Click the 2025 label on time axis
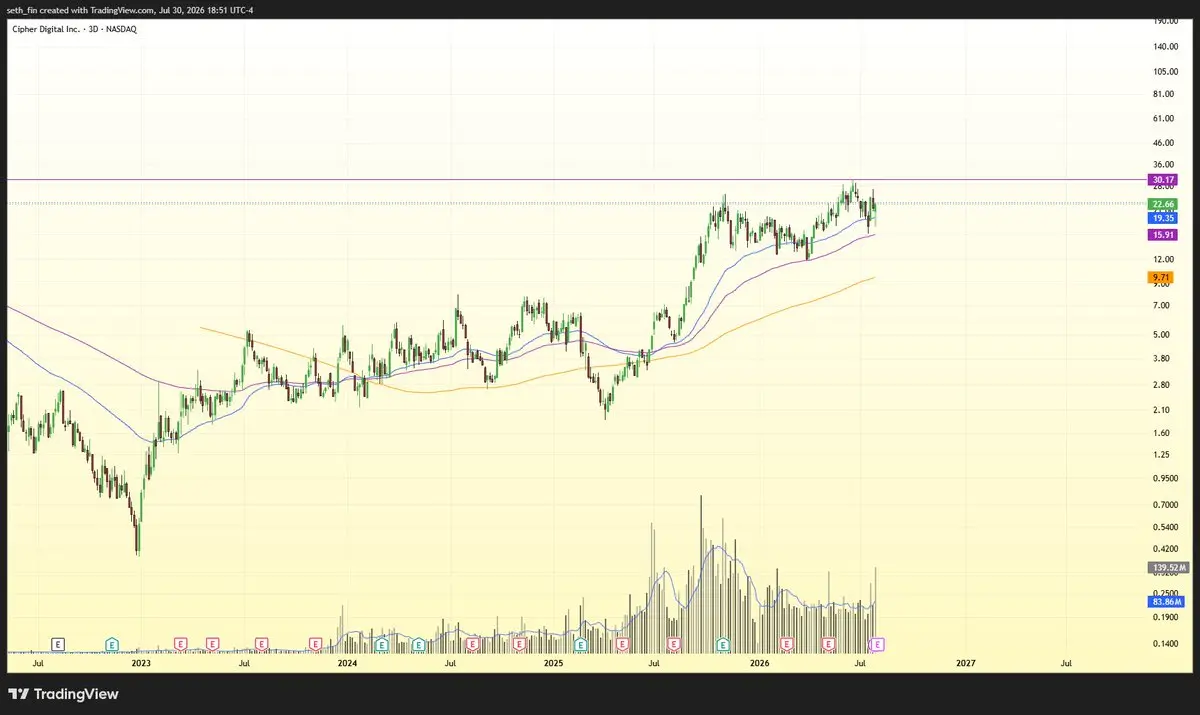 (x=553, y=662)
